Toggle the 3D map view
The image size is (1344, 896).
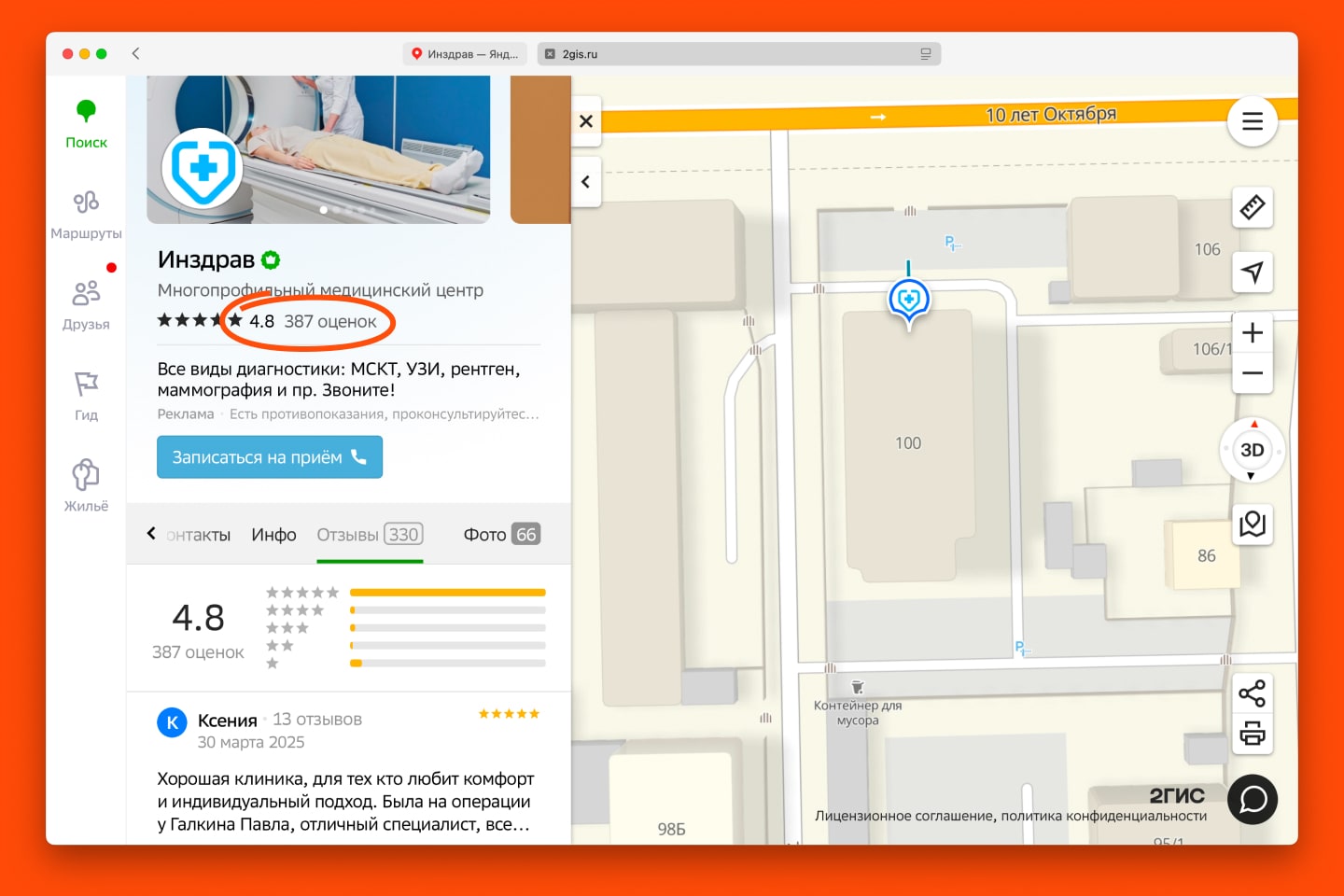coord(1253,450)
